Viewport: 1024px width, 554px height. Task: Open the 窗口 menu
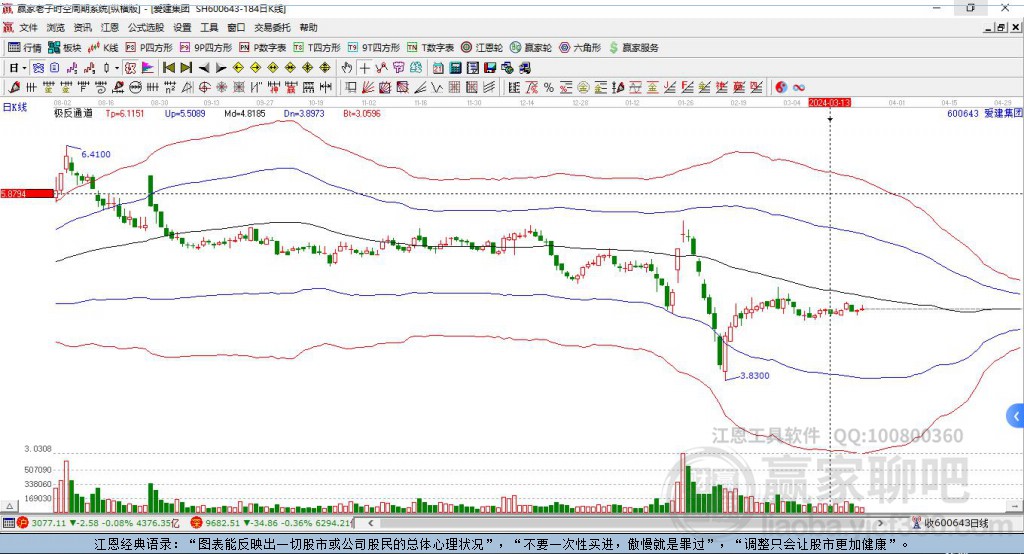click(x=236, y=27)
